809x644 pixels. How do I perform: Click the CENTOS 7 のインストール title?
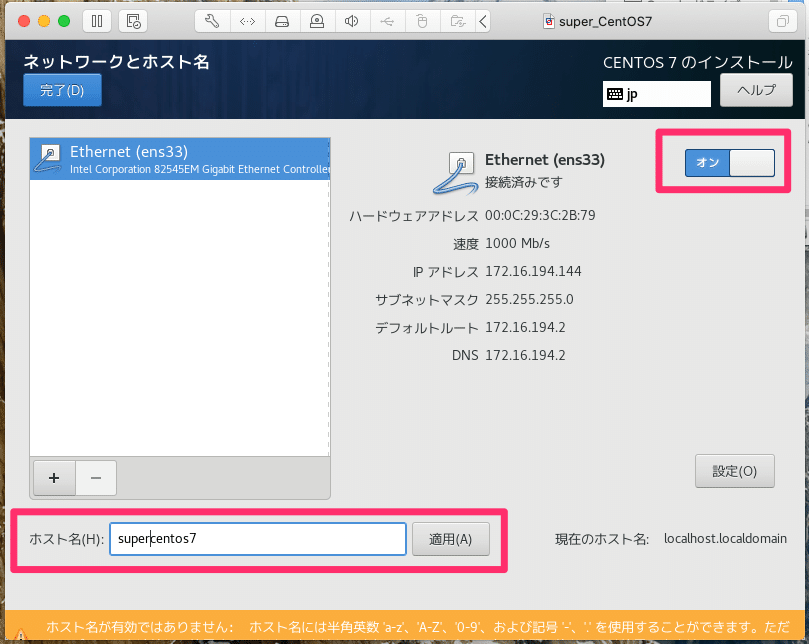click(698, 62)
